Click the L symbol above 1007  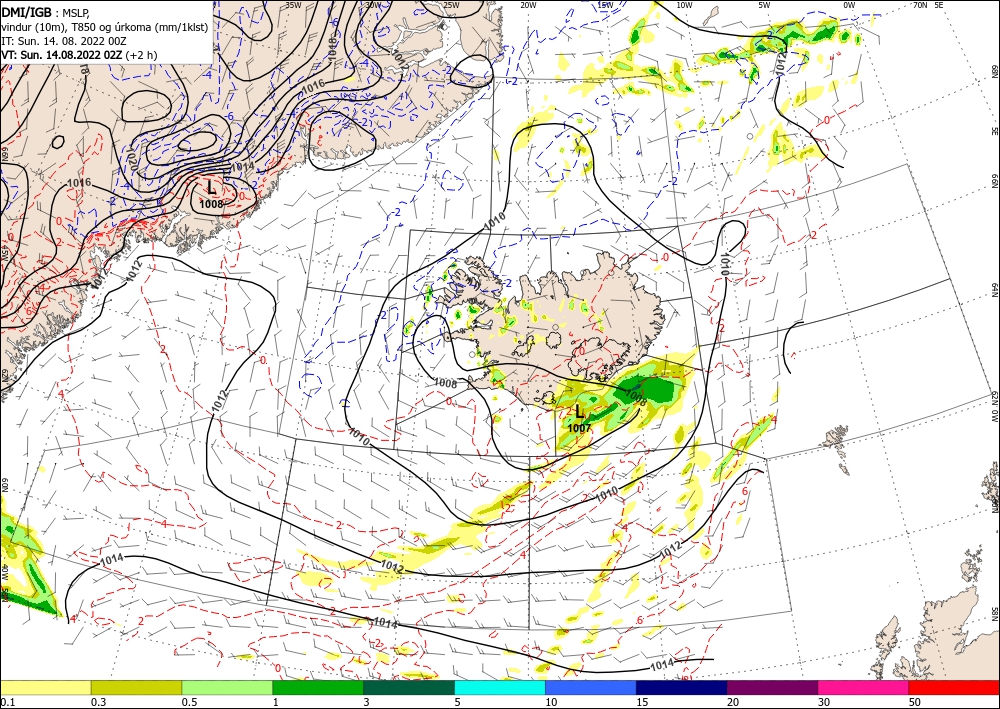tap(579, 412)
